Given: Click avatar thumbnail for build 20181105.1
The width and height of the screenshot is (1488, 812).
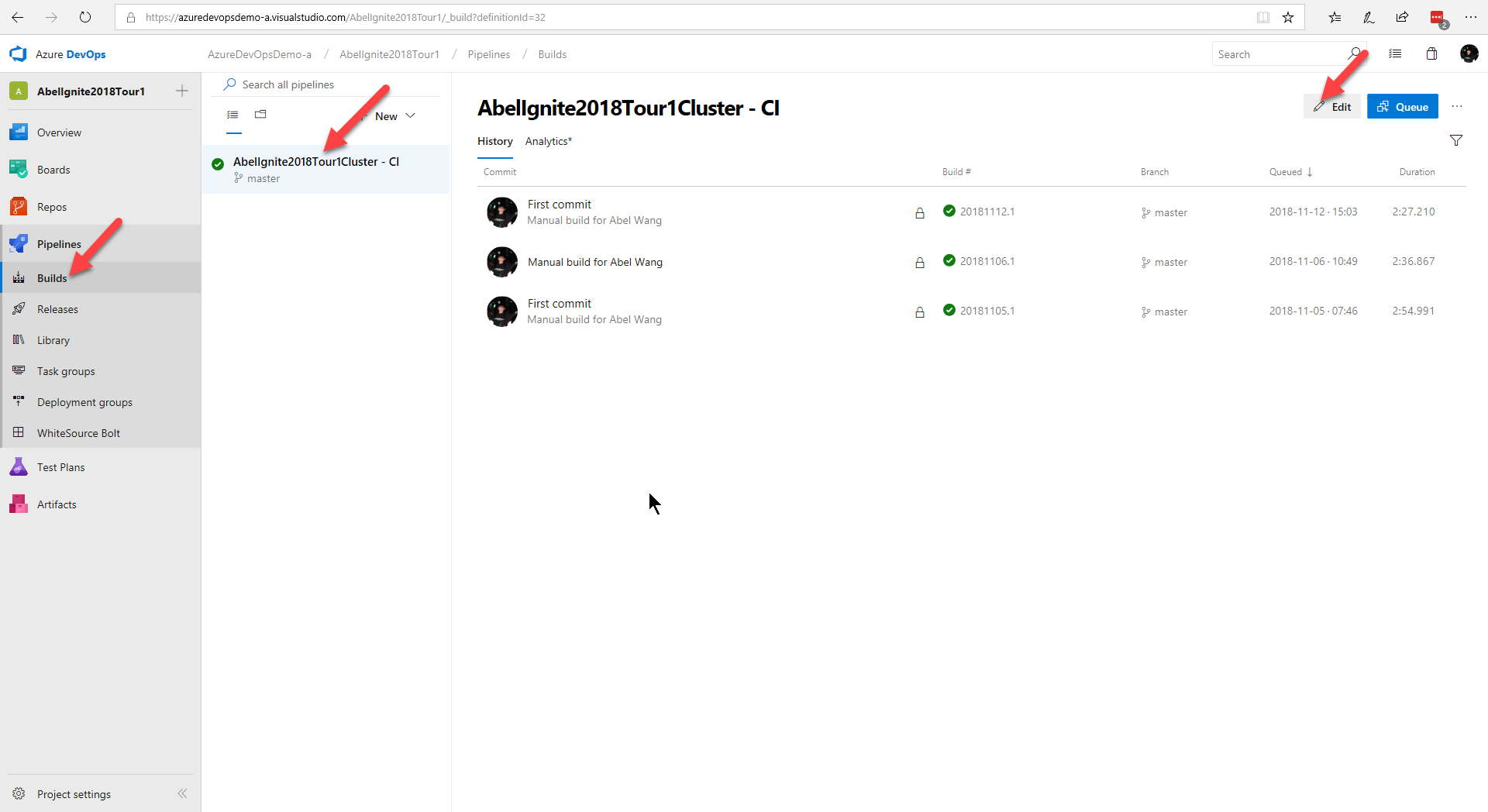Looking at the screenshot, I should [x=502, y=311].
